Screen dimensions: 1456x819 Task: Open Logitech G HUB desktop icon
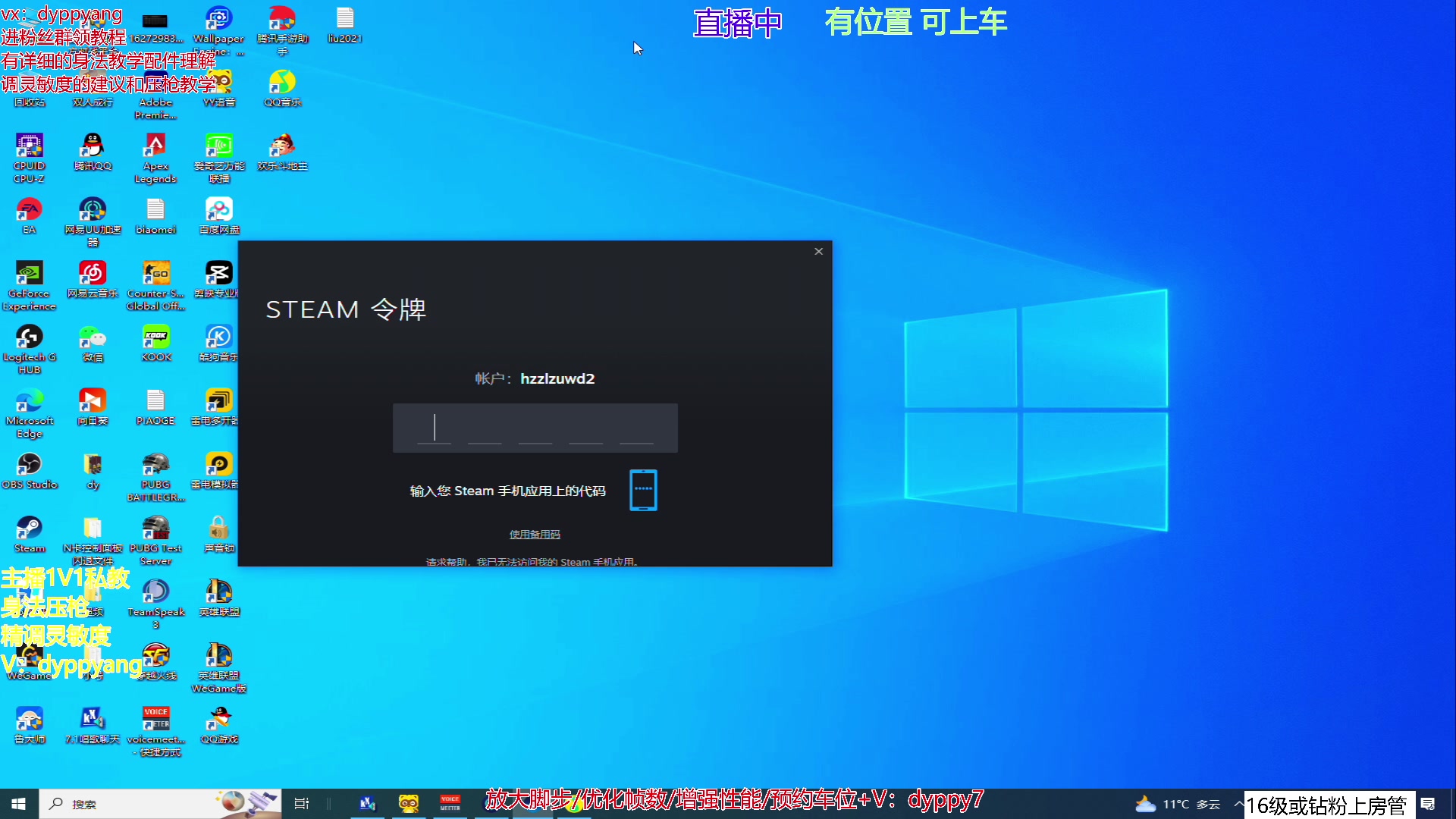point(30,349)
